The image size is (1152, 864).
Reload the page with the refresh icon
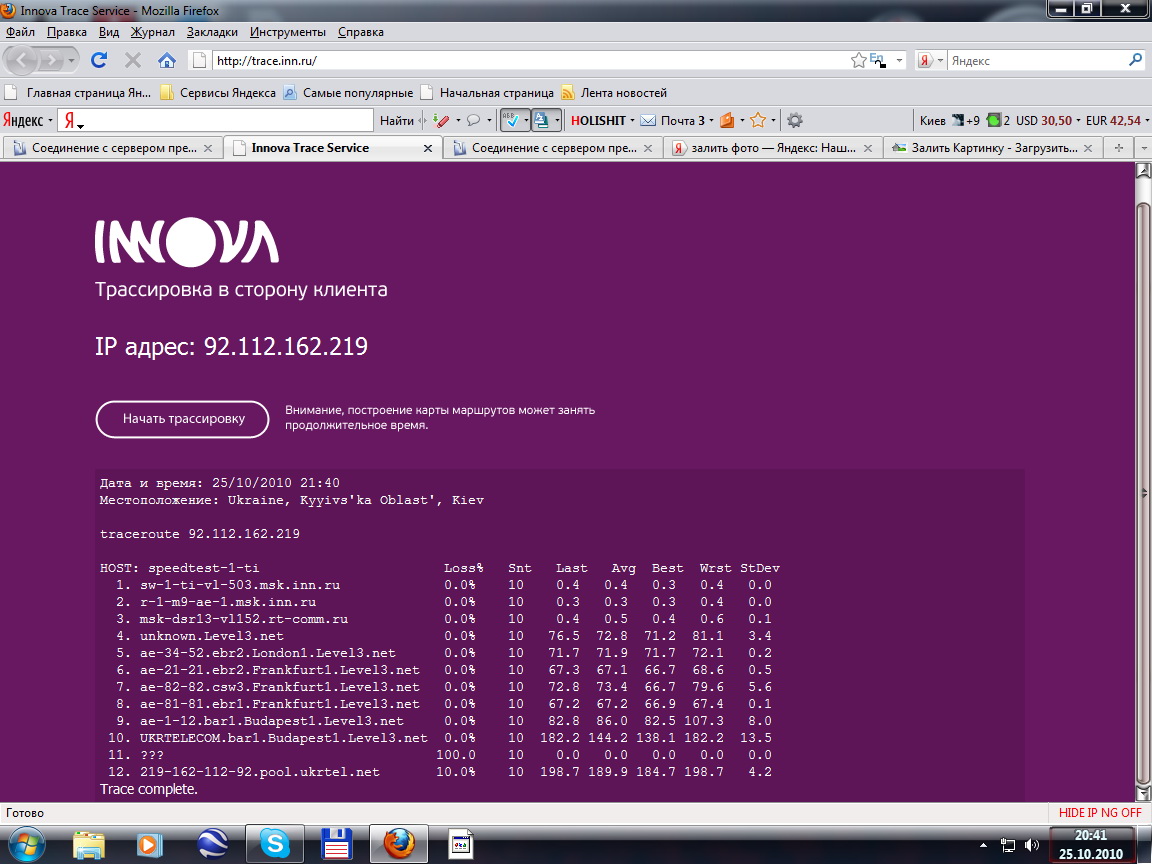pos(99,60)
